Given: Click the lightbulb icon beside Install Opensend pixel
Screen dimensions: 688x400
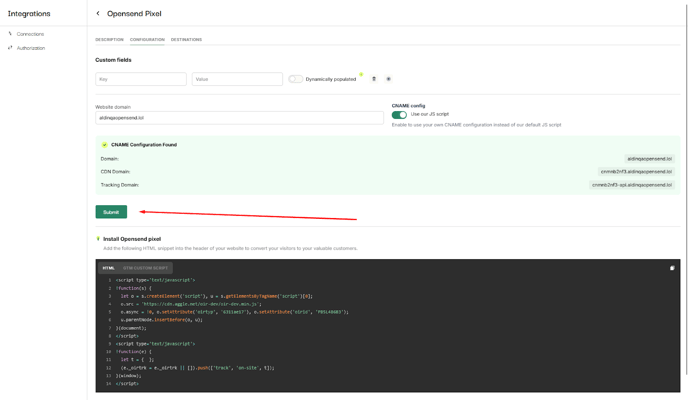Looking at the screenshot, I should tap(98, 239).
